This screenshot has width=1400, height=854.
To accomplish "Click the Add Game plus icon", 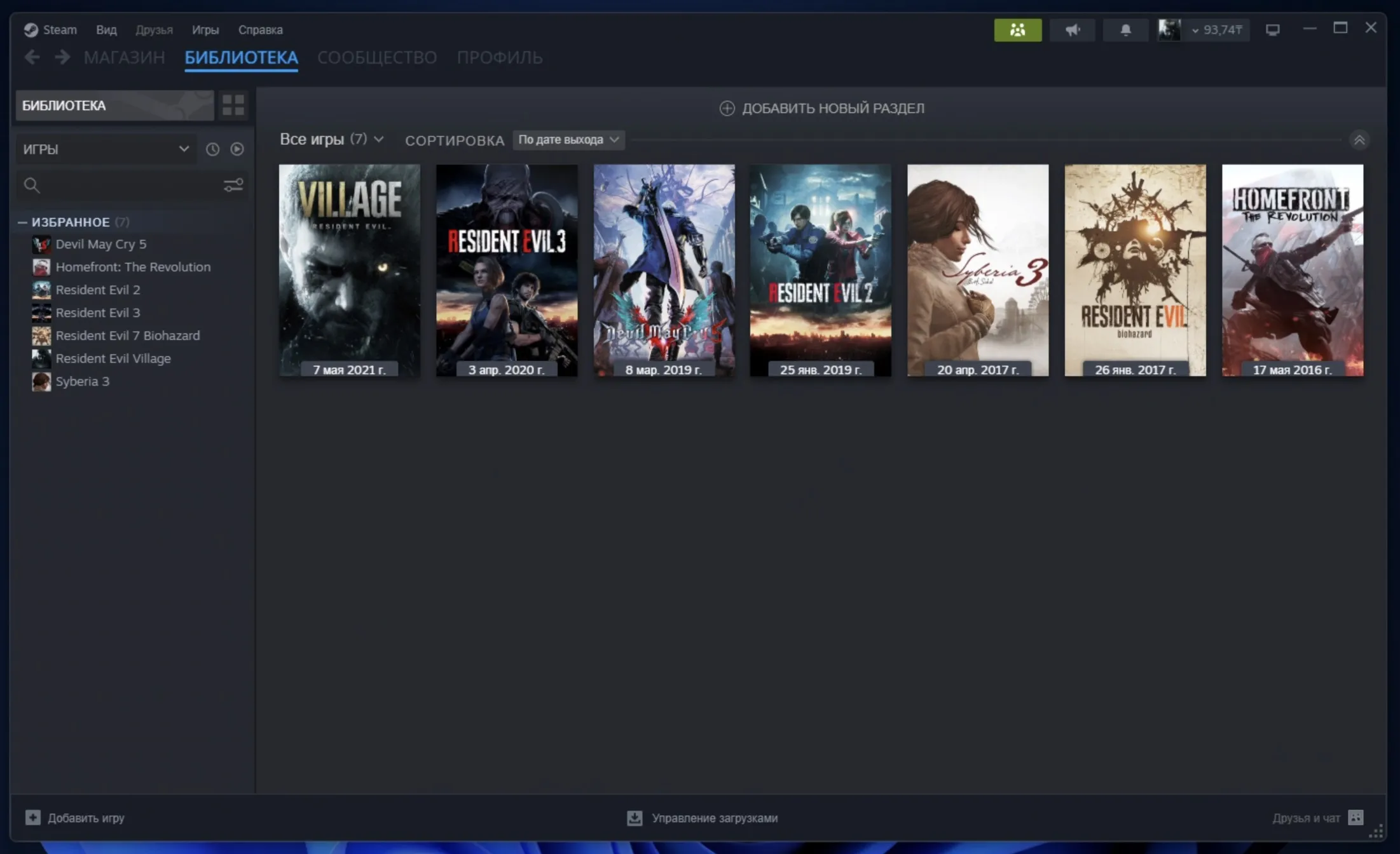I will pyautogui.click(x=32, y=817).
